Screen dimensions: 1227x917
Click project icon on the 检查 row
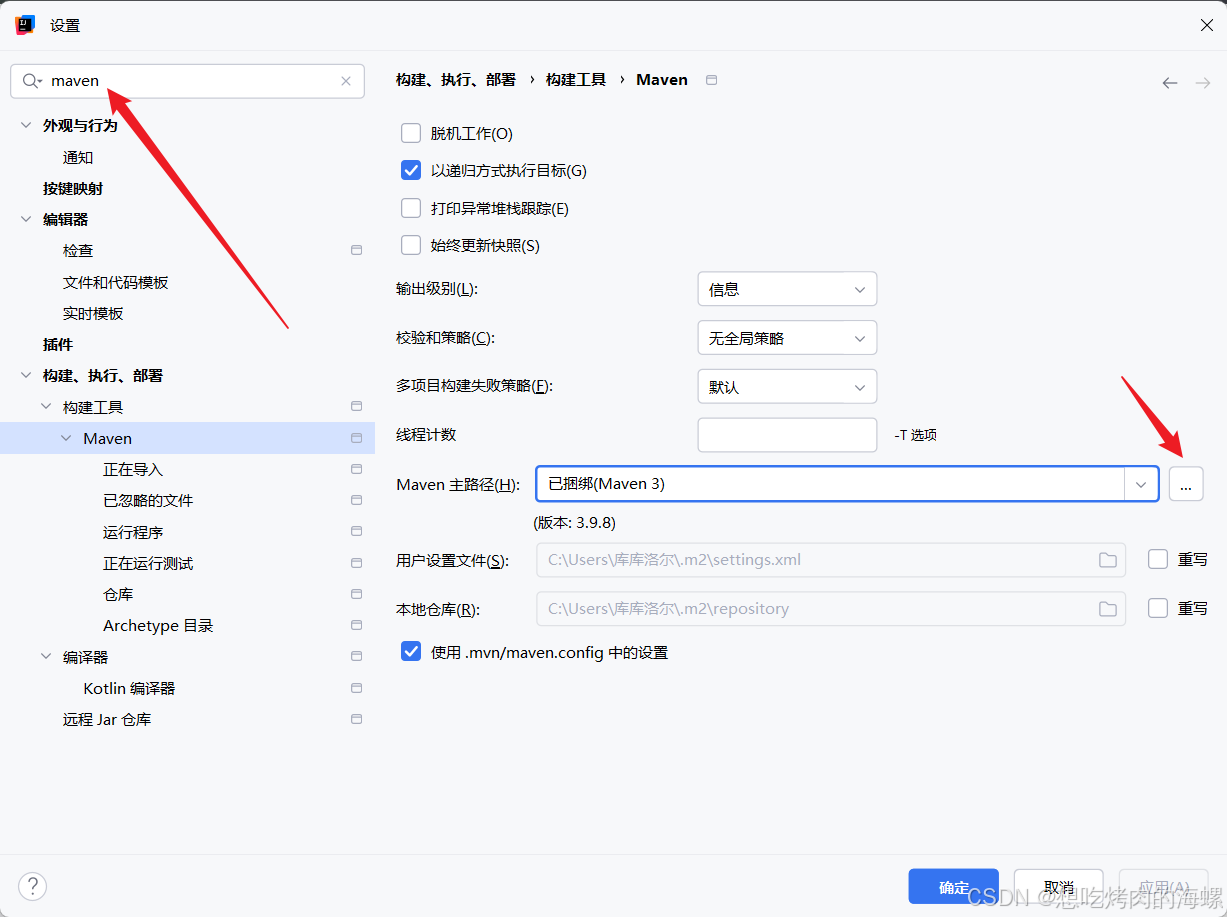point(356,250)
